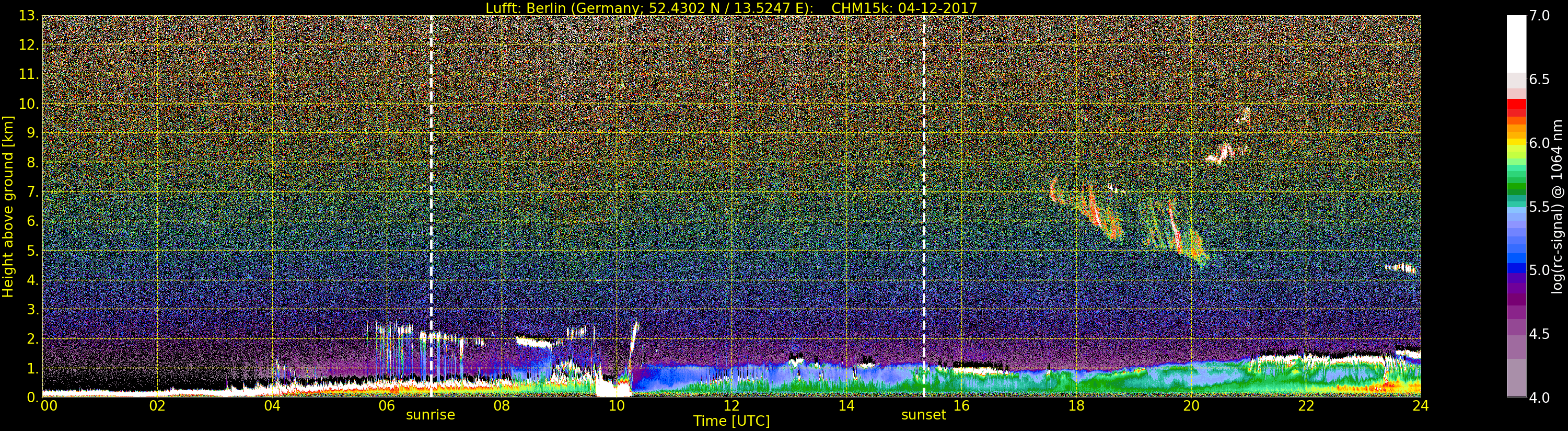Click the '04' time axis tick label
The height and width of the screenshot is (431, 1568).
[x=272, y=406]
